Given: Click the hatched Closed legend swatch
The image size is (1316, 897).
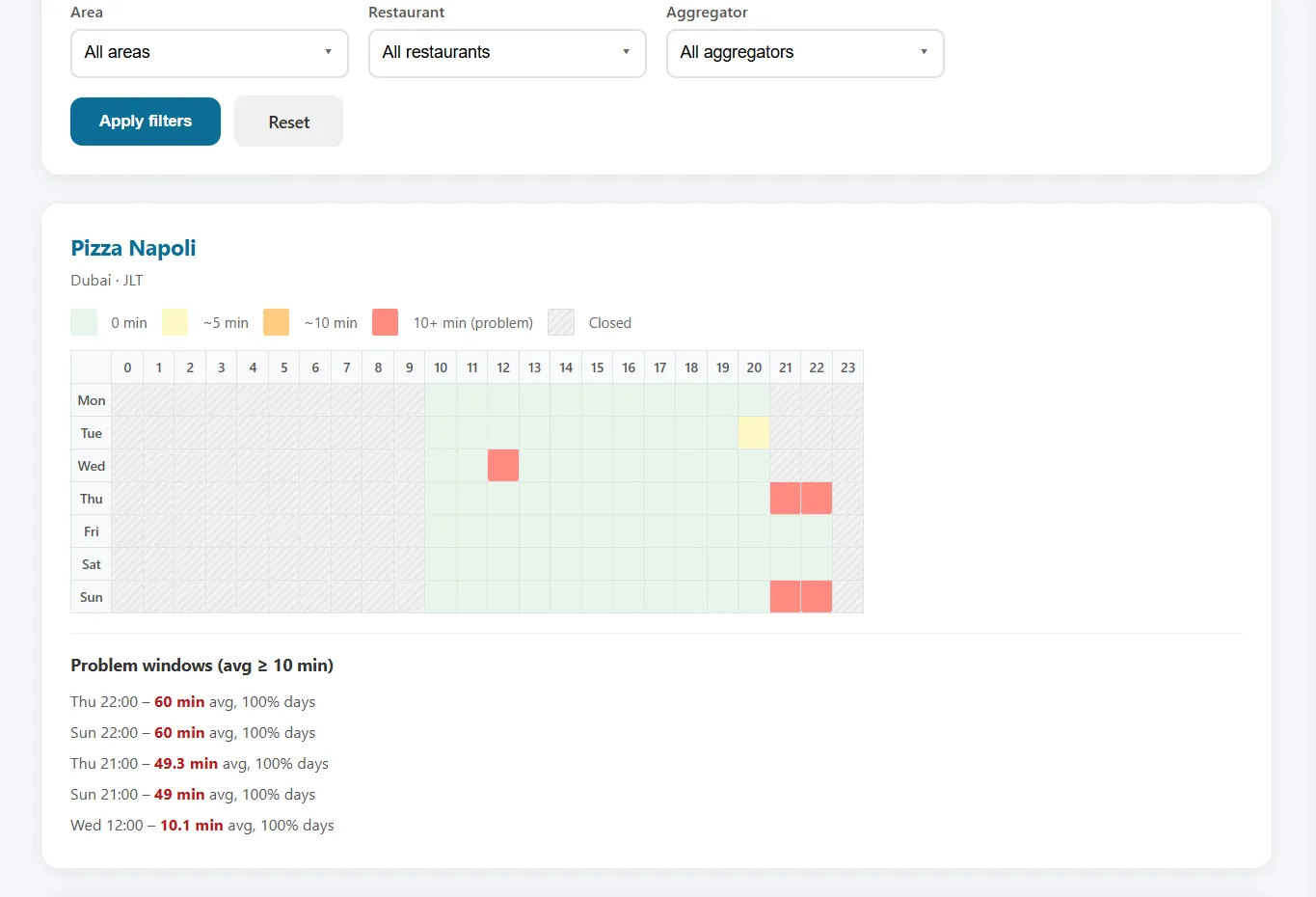Looking at the screenshot, I should [561, 322].
